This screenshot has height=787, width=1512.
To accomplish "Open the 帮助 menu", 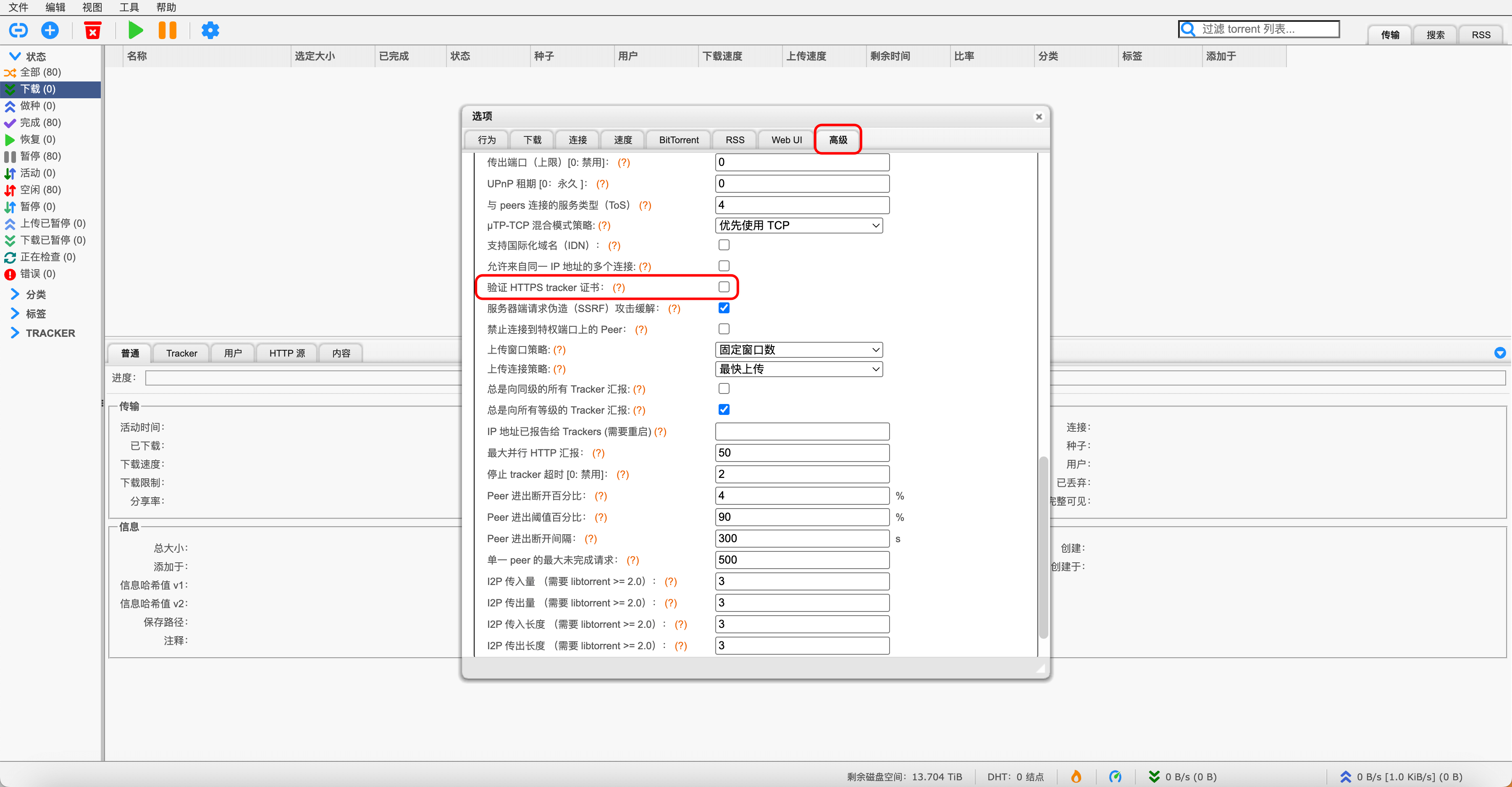I will [166, 8].
